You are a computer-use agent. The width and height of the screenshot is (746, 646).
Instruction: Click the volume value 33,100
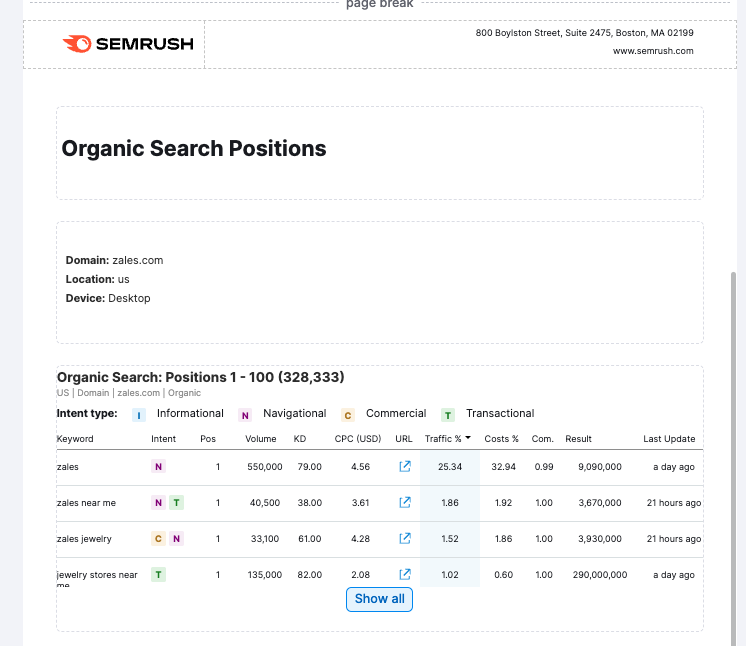(x=265, y=538)
